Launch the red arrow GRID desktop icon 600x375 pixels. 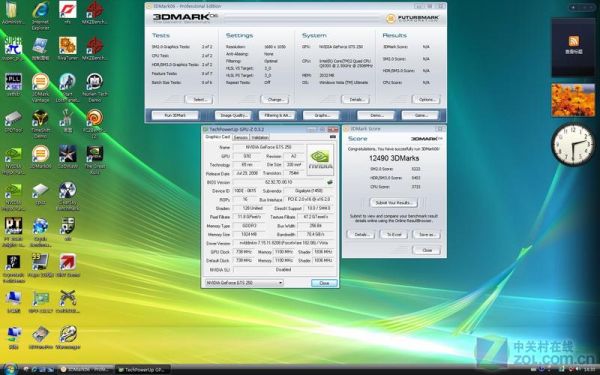(68, 266)
